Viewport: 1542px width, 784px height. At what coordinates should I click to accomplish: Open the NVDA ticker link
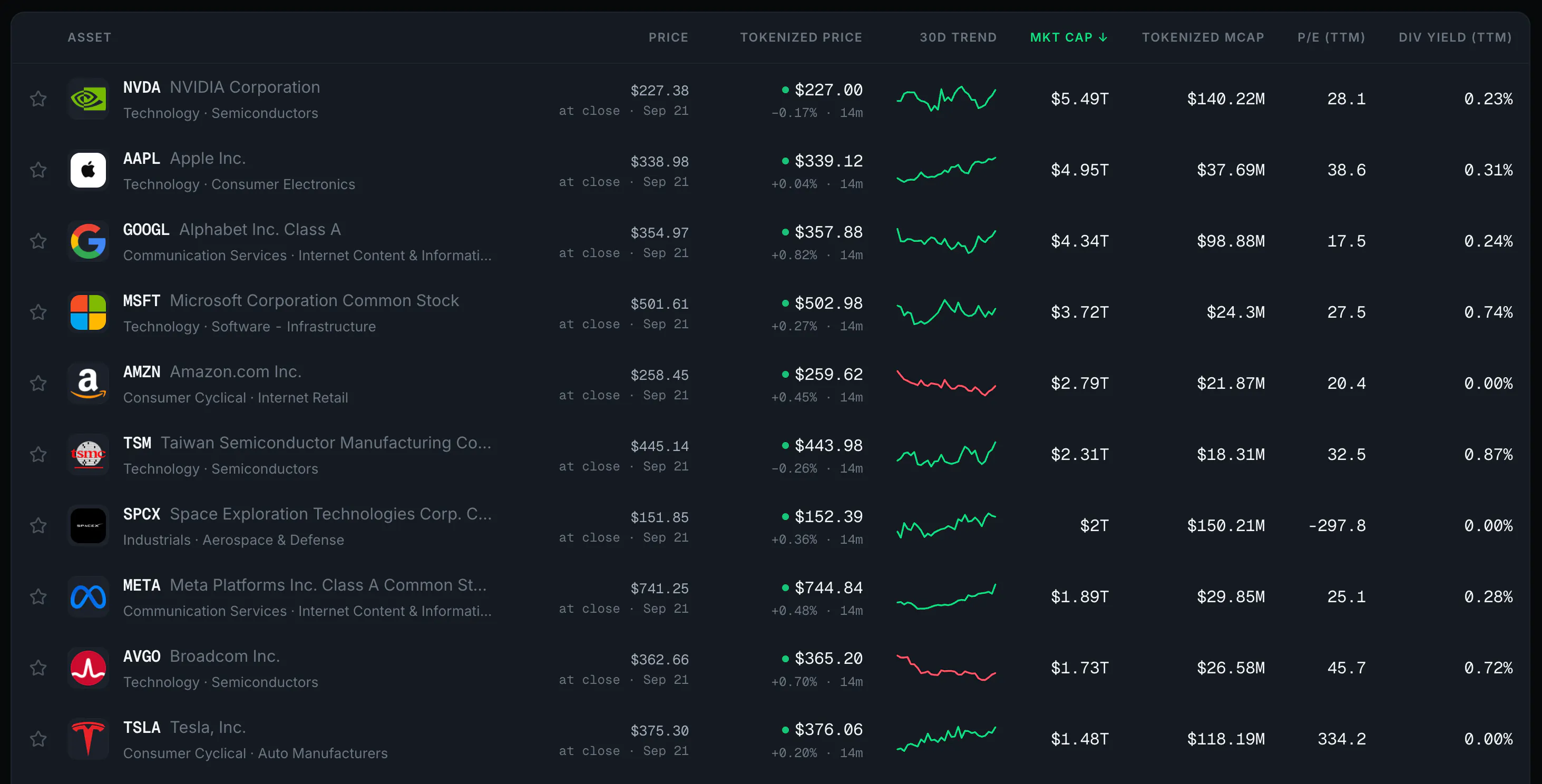(141, 87)
